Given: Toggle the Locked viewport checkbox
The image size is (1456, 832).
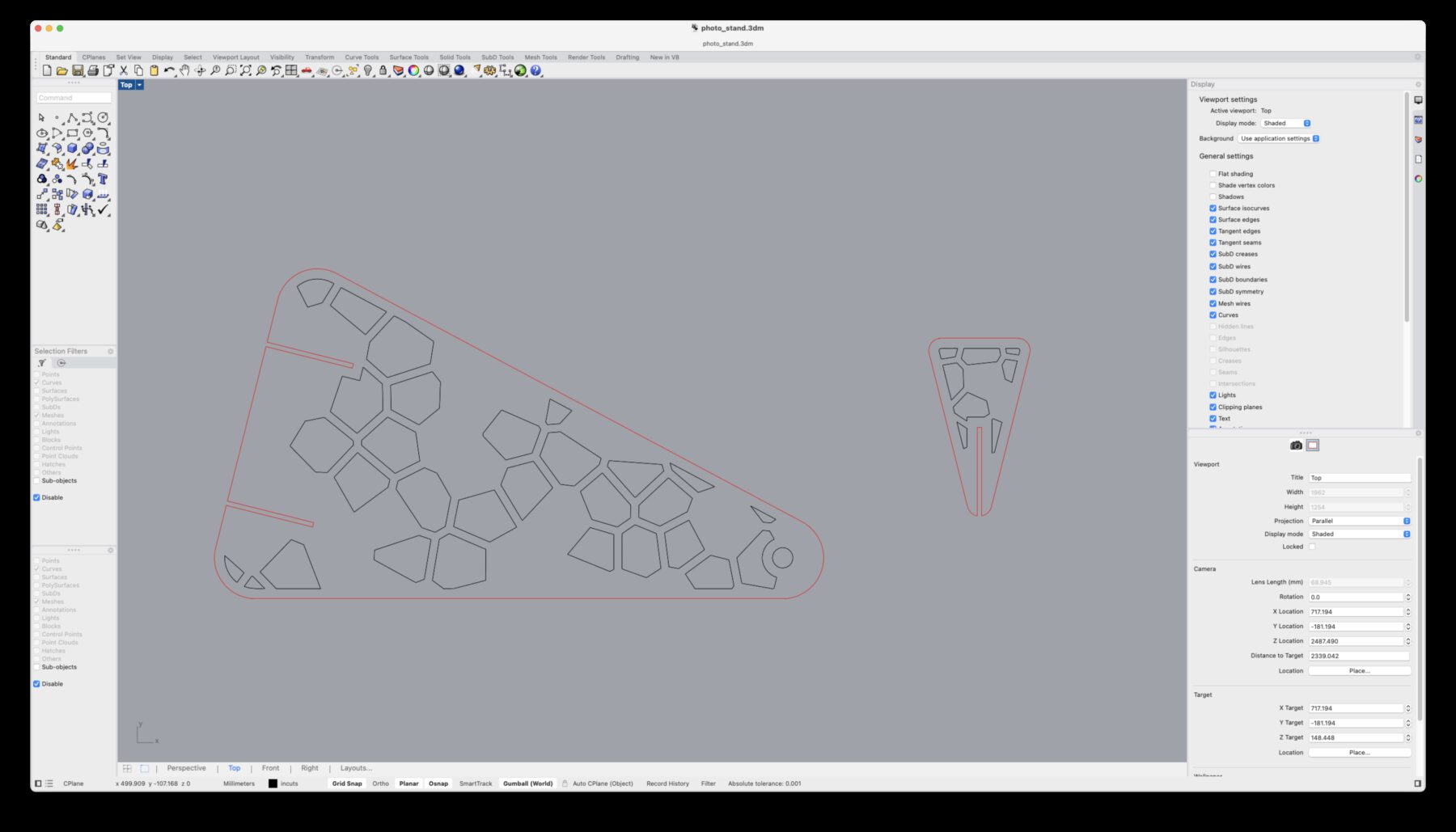Looking at the screenshot, I should 1312,547.
